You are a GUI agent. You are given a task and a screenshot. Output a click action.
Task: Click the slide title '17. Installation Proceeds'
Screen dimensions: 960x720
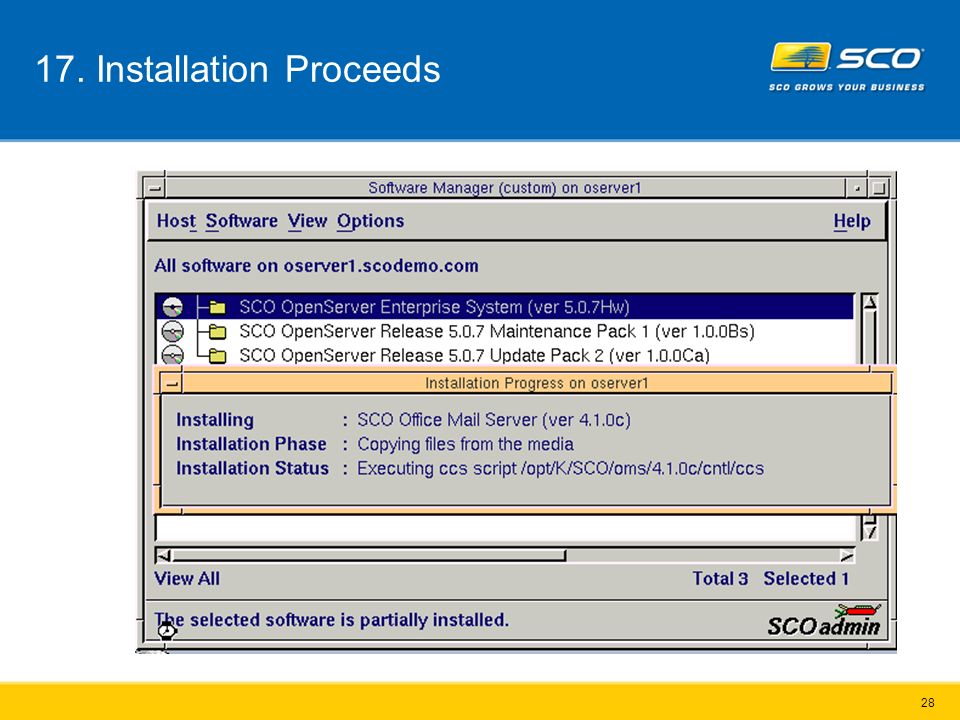(238, 69)
